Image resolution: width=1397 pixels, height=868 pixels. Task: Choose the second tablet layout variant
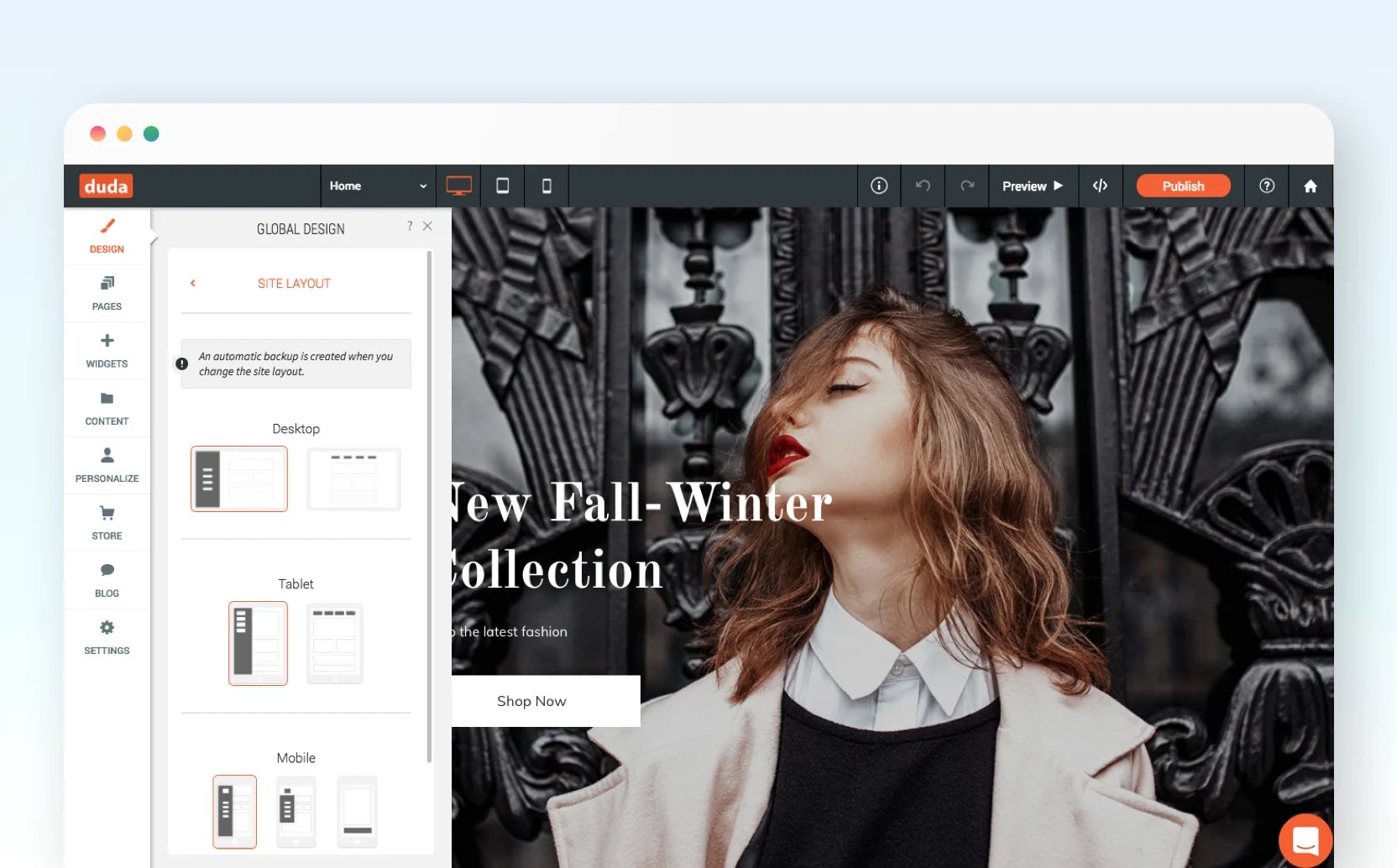coord(334,643)
